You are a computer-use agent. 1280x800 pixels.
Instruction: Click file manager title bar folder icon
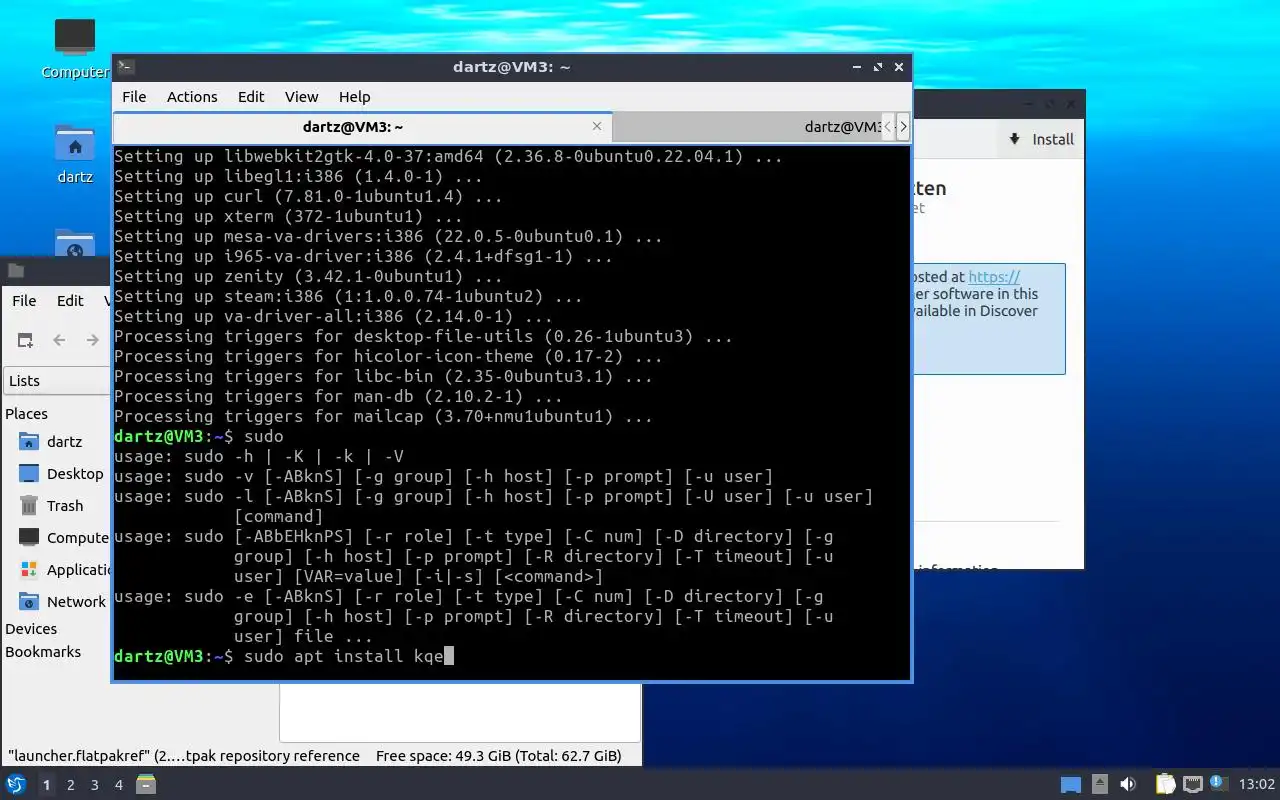coord(15,270)
